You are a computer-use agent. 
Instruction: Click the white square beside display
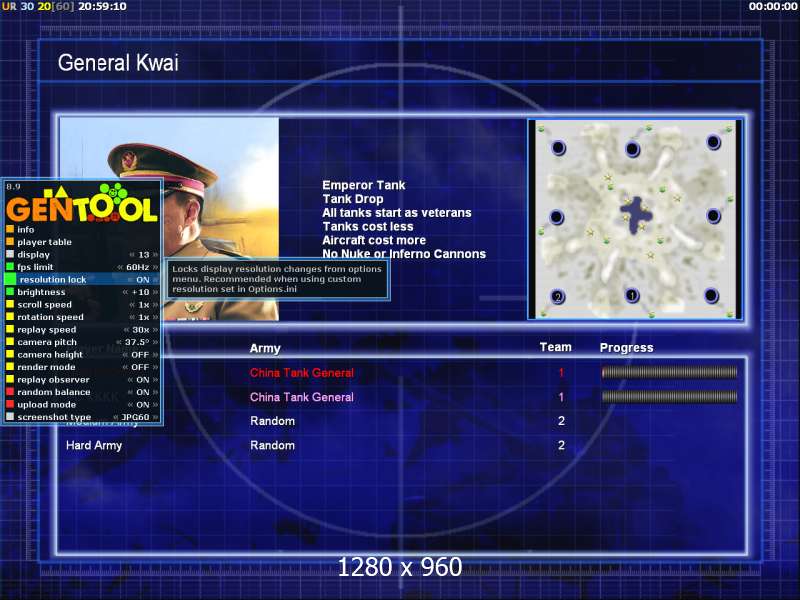10,254
